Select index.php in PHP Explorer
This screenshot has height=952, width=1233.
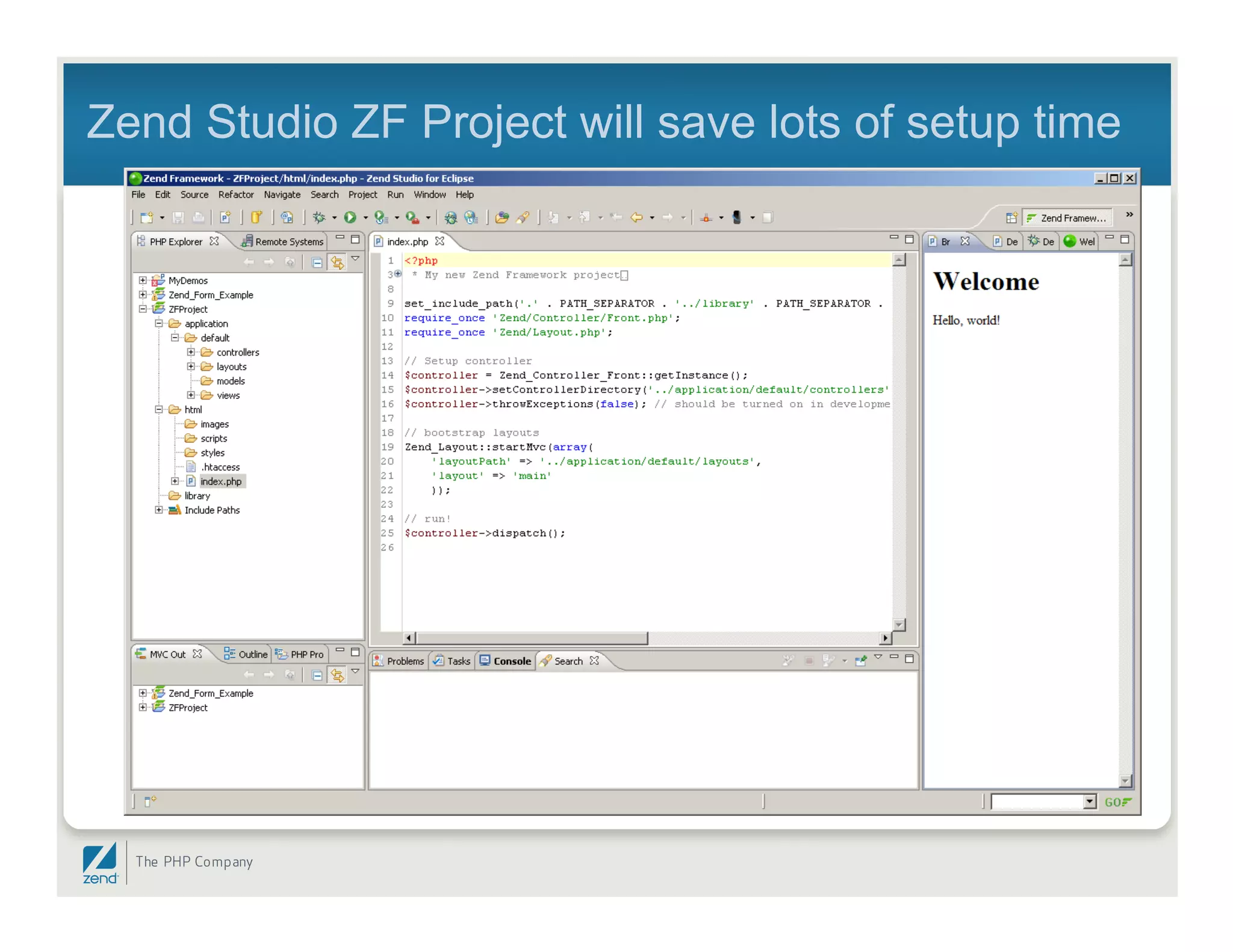tap(220, 481)
